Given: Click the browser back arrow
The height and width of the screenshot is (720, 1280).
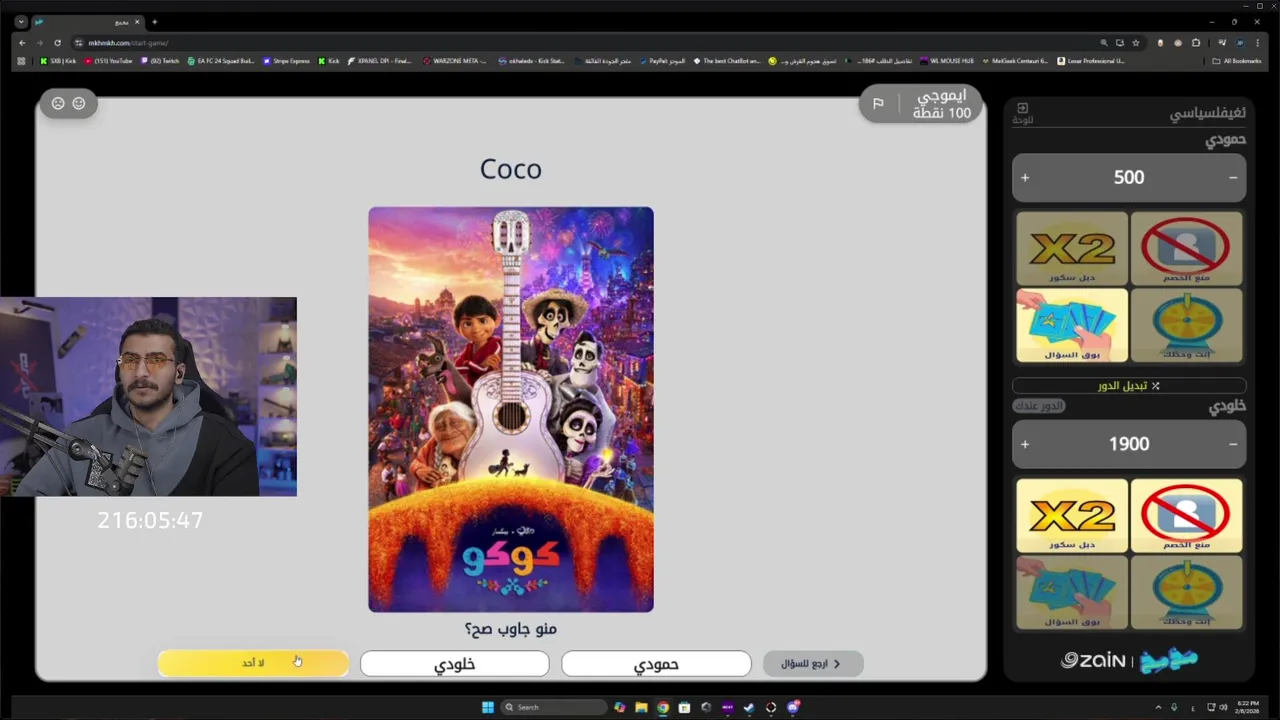Looking at the screenshot, I should coord(22,43).
